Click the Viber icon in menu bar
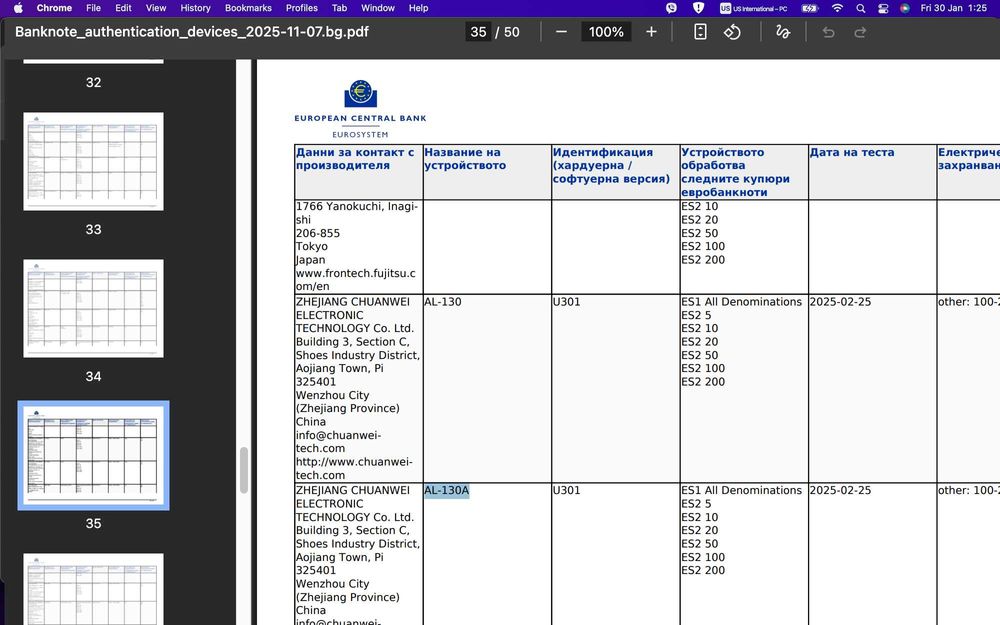 click(672, 8)
